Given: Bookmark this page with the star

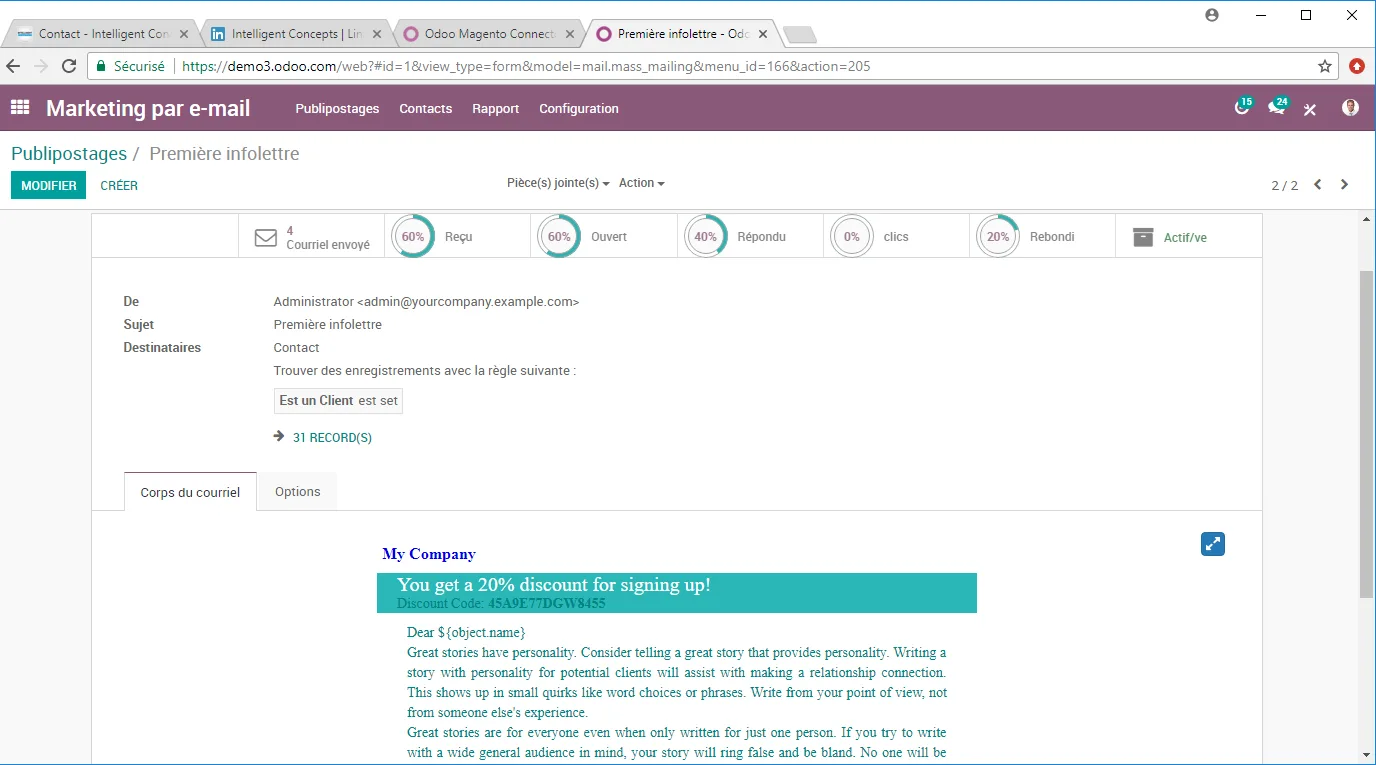Looking at the screenshot, I should click(x=1325, y=66).
